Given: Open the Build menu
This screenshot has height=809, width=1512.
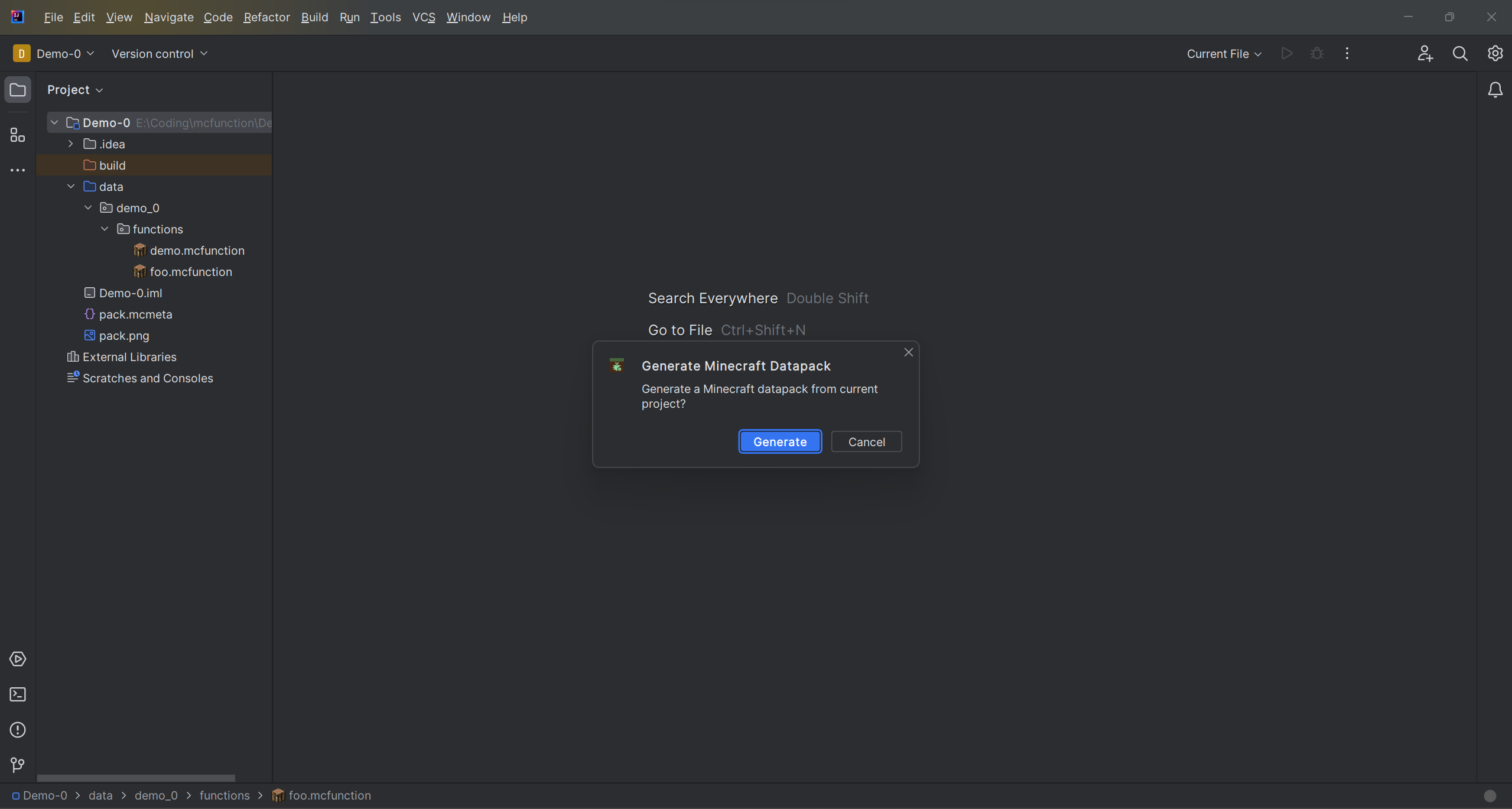Looking at the screenshot, I should coord(314,16).
